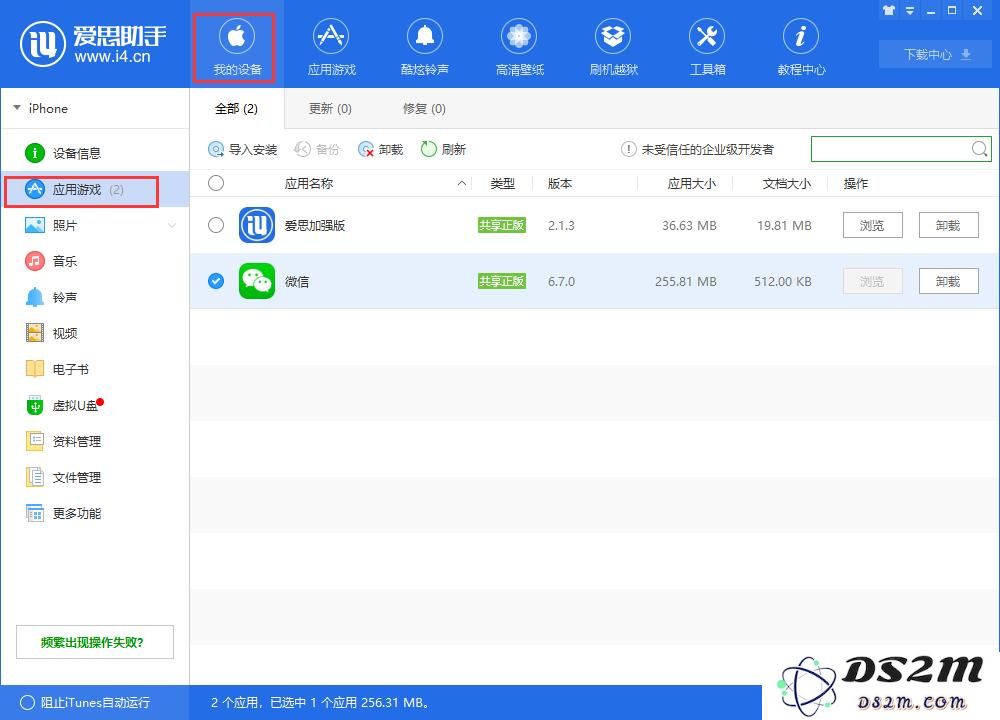Open 应用游戏 store in top toolbar
1000x720 pixels.
331,48
